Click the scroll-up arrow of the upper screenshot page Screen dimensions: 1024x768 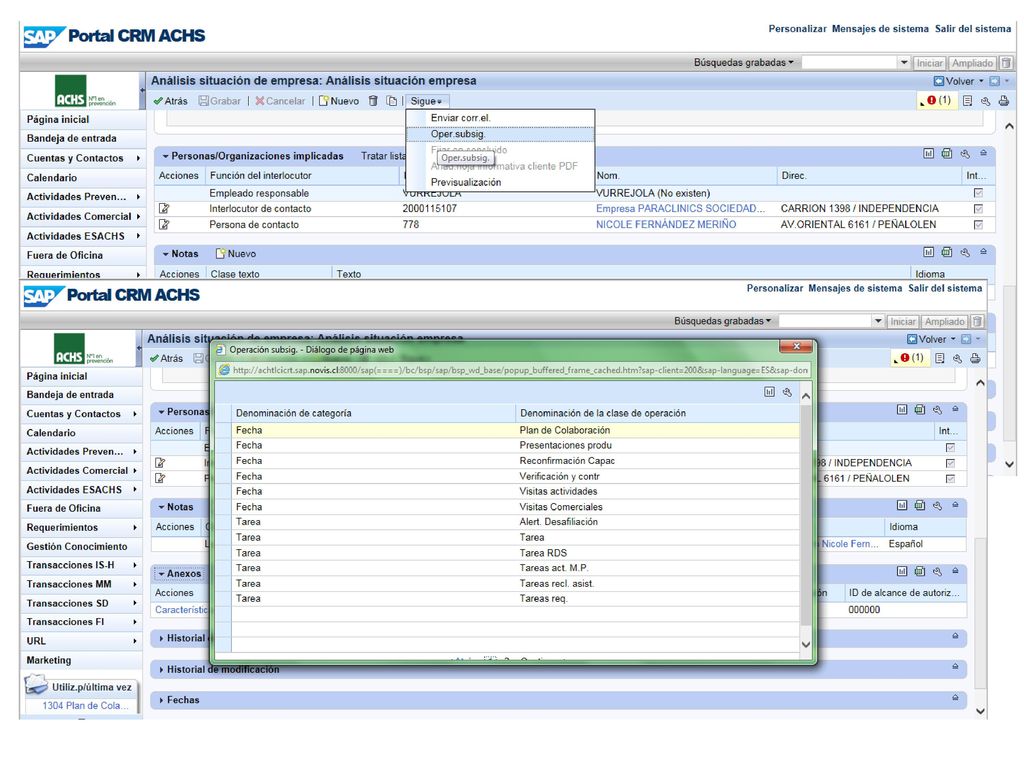click(1009, 126)
